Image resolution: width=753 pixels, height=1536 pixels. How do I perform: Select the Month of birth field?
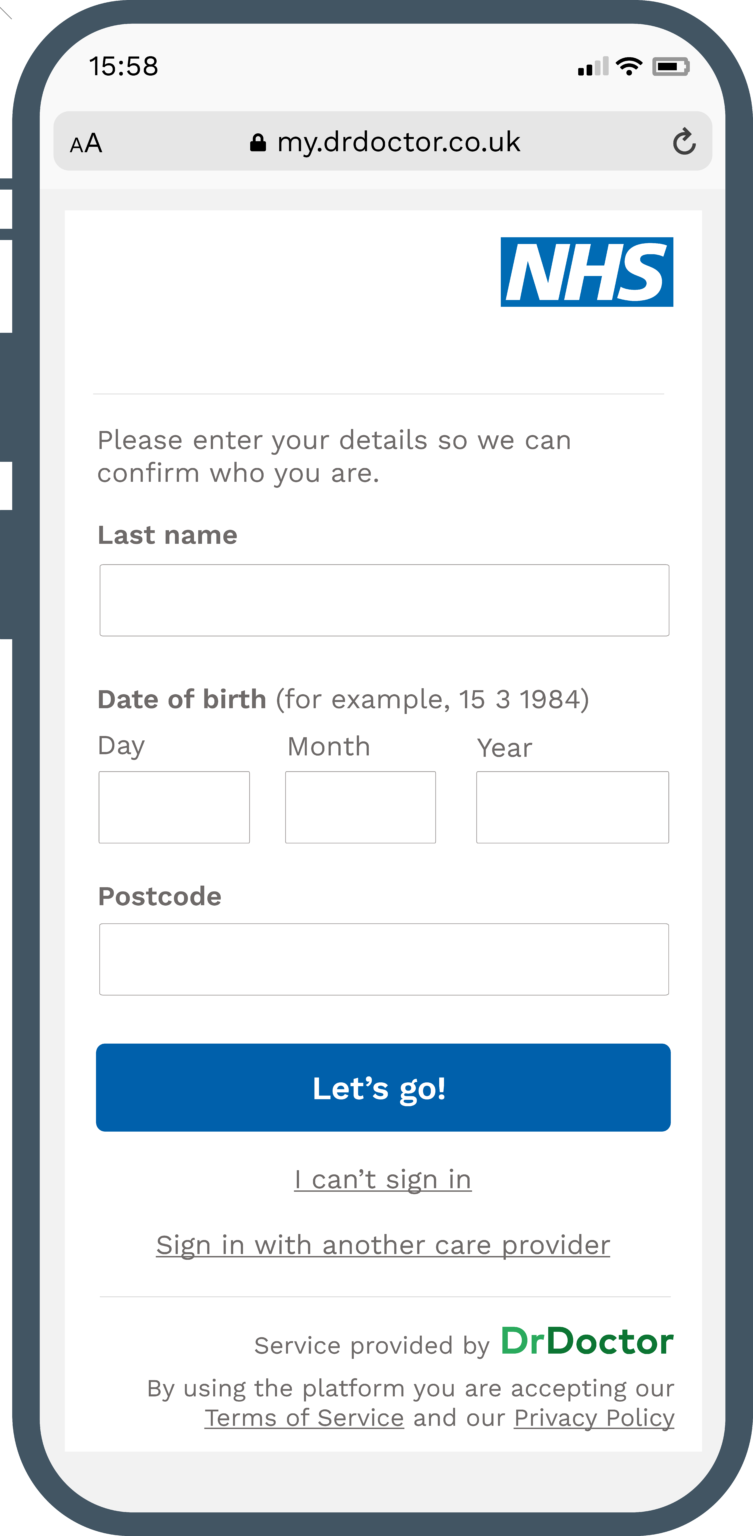pyautogui.click(x=360, y=807)
